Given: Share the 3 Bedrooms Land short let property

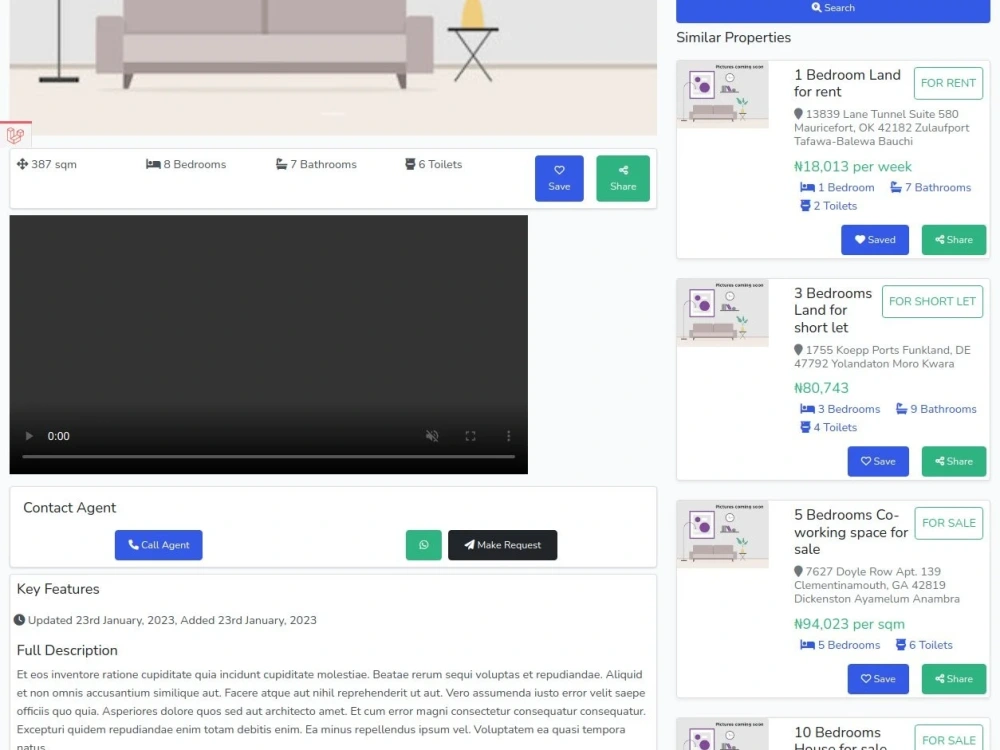Looking at the screenshot, I should tap(954, 462).
